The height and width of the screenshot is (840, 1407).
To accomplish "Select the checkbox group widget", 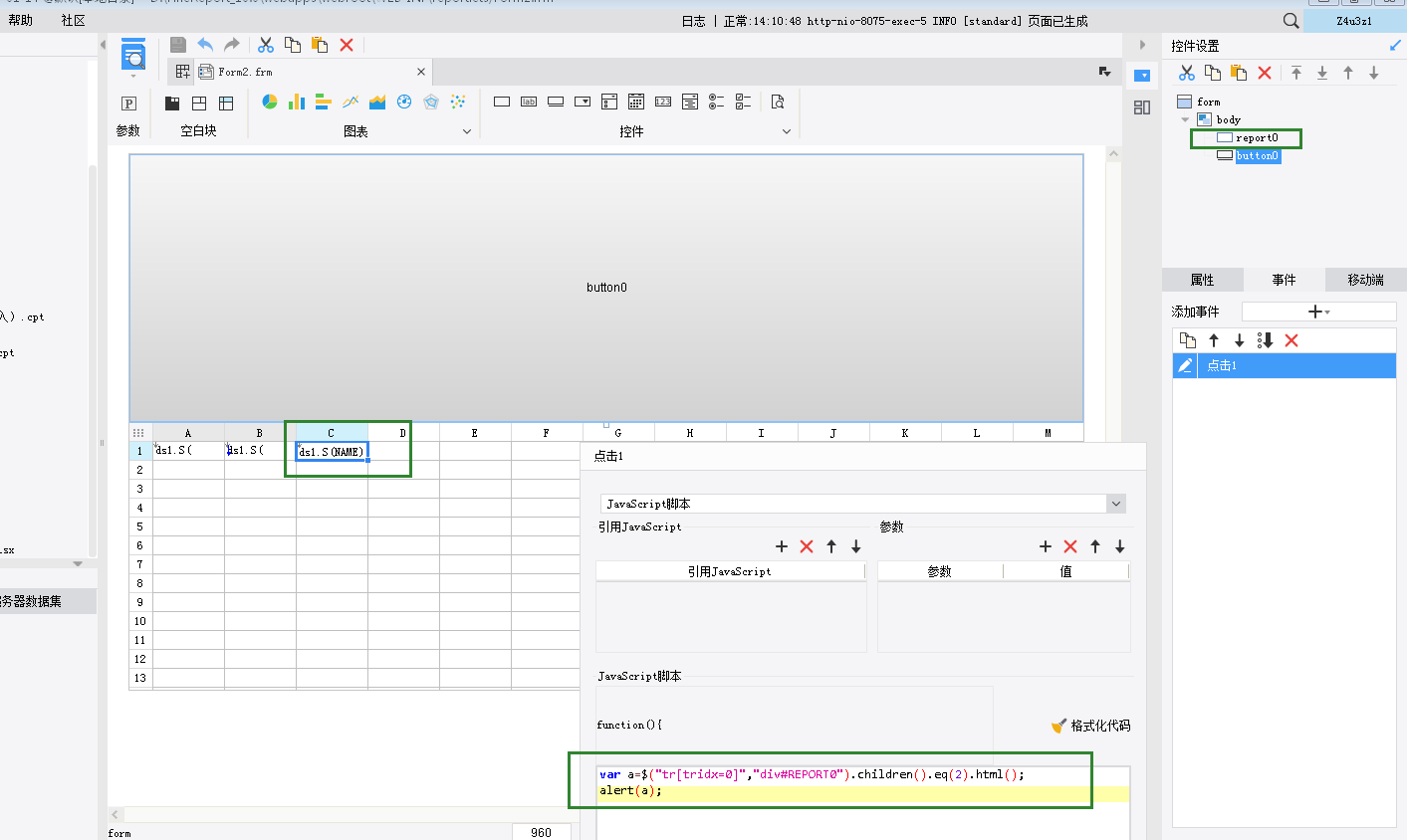I will [x=744, y=102].
